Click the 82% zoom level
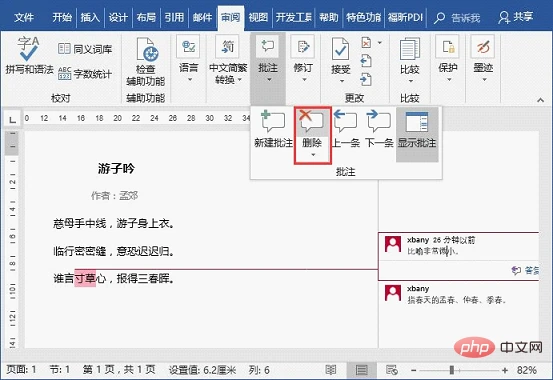553x380 pixels. pyautogui.click(x=527, y=370)
